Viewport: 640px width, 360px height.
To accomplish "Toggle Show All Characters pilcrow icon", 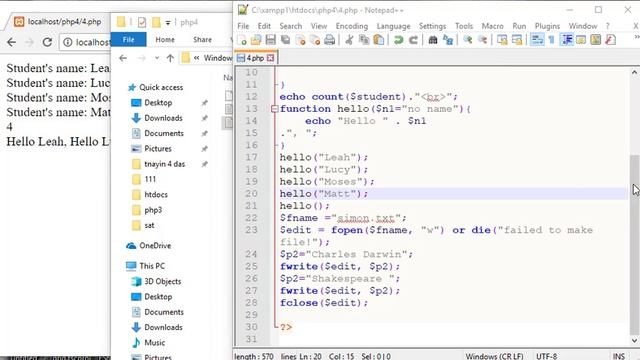I will pos(551,40).
